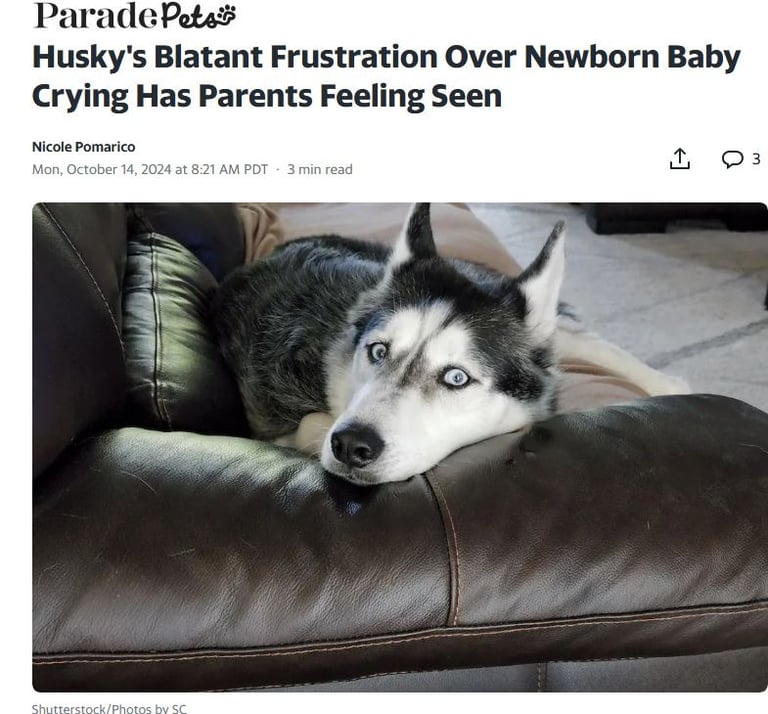
Task: Click the share upload arrow icon
Action: point(679,159)
